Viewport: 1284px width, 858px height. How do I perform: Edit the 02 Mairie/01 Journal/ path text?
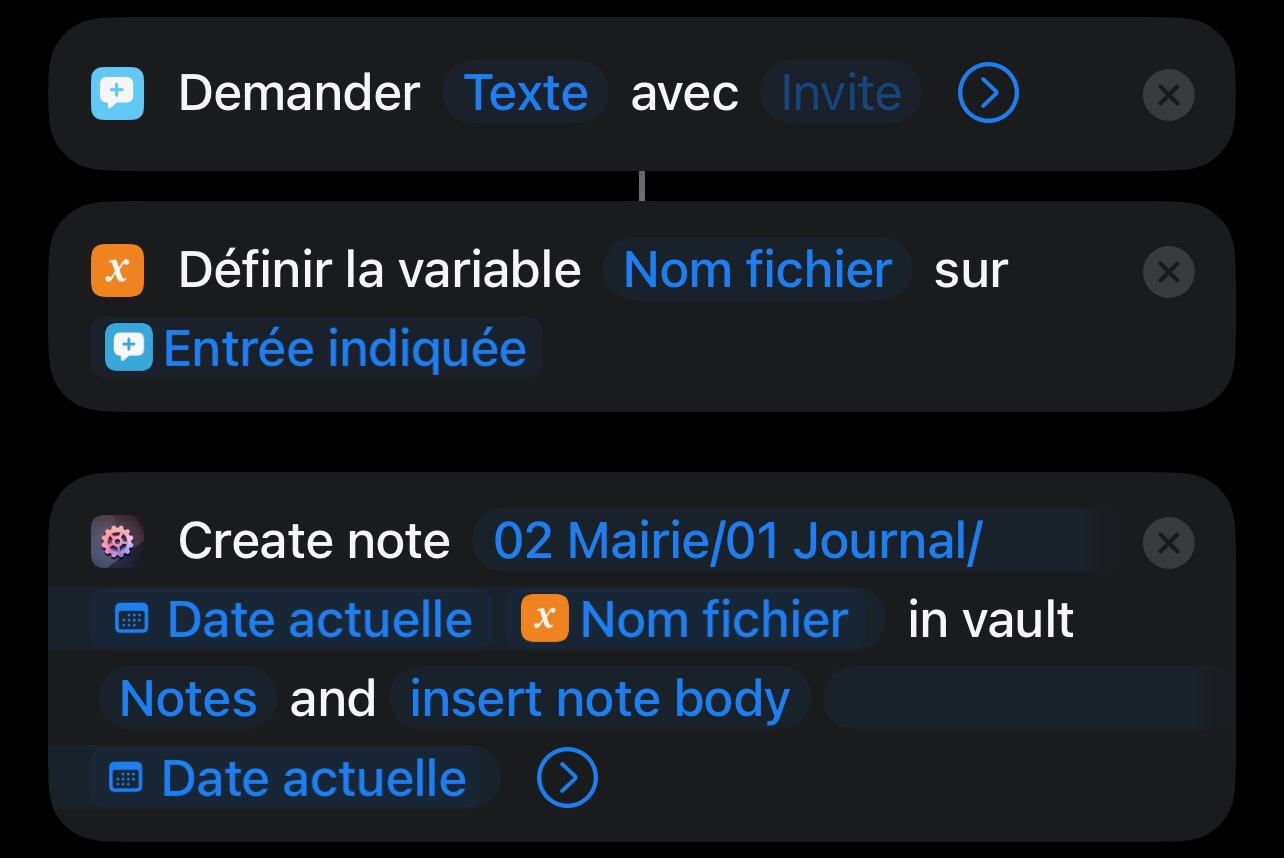pos(737,541)
